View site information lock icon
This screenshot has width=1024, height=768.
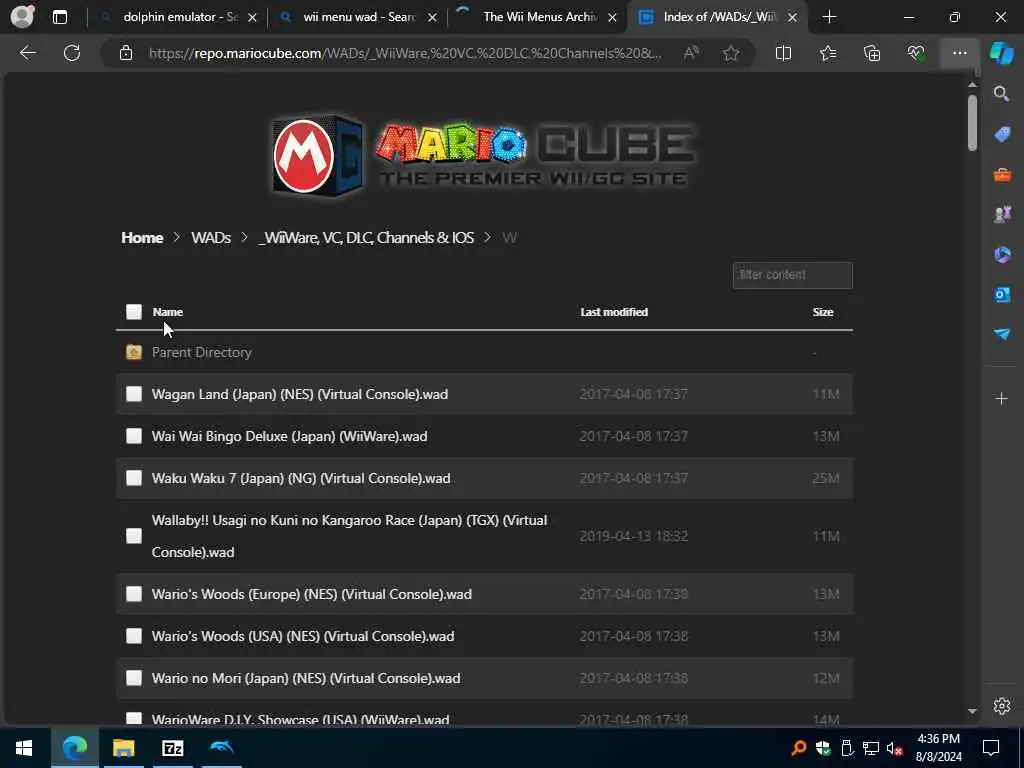pos(126,53)
